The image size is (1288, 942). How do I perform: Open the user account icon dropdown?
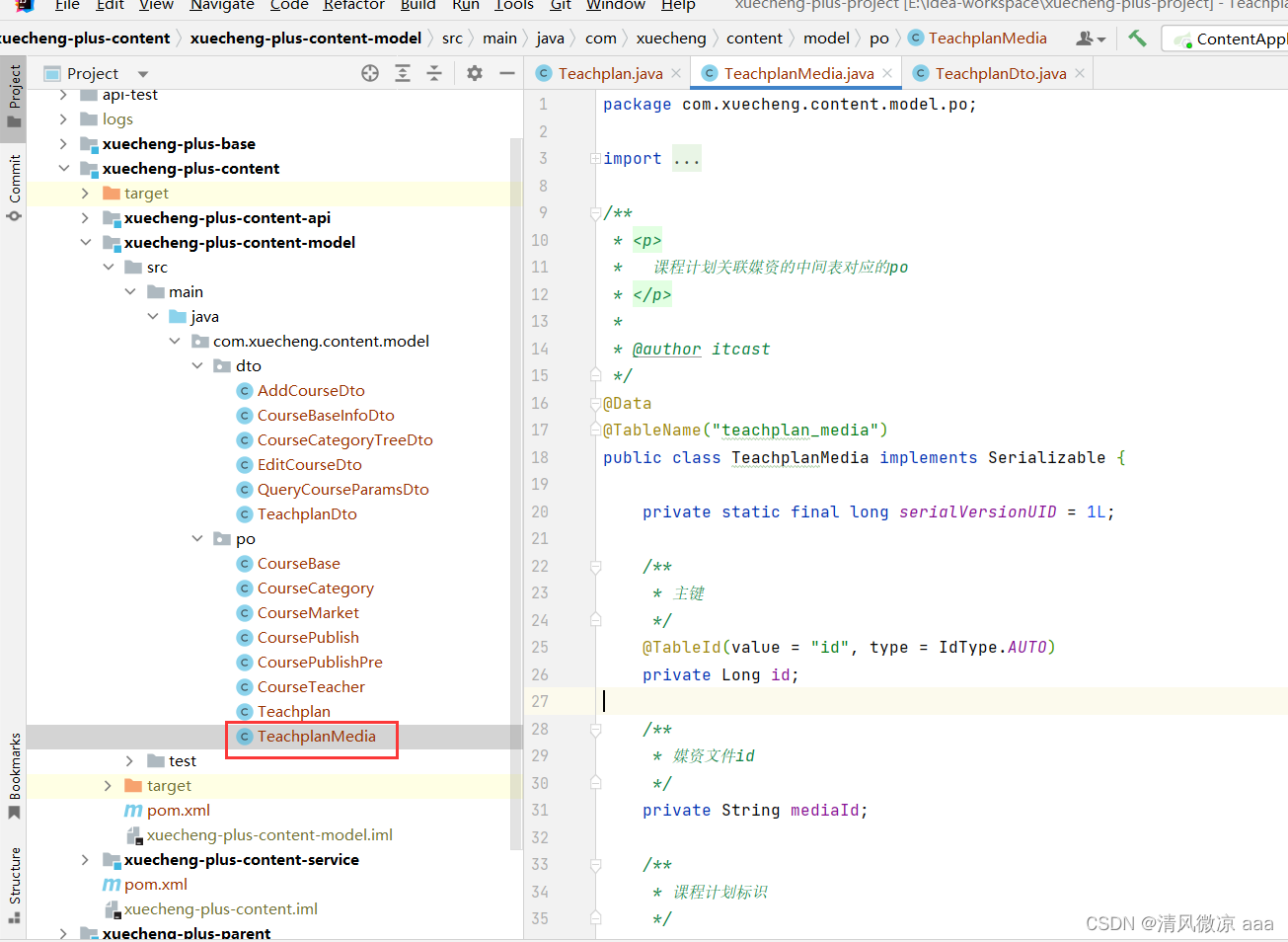pos(1091,39)
